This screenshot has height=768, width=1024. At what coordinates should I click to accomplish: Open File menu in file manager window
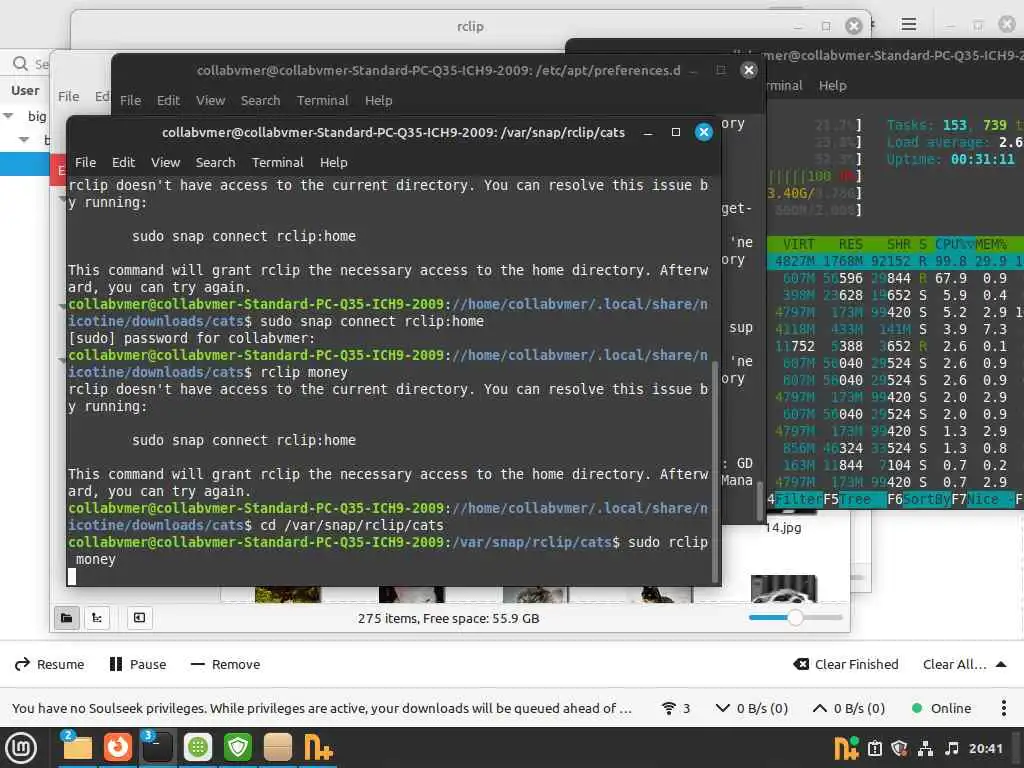tap(69, 97)
